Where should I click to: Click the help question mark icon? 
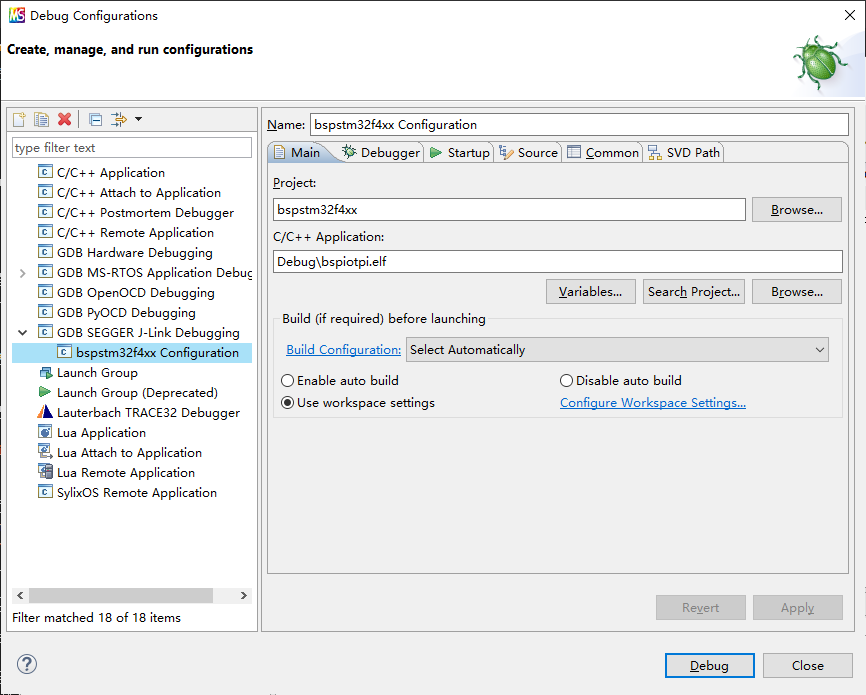pos(27,664)
